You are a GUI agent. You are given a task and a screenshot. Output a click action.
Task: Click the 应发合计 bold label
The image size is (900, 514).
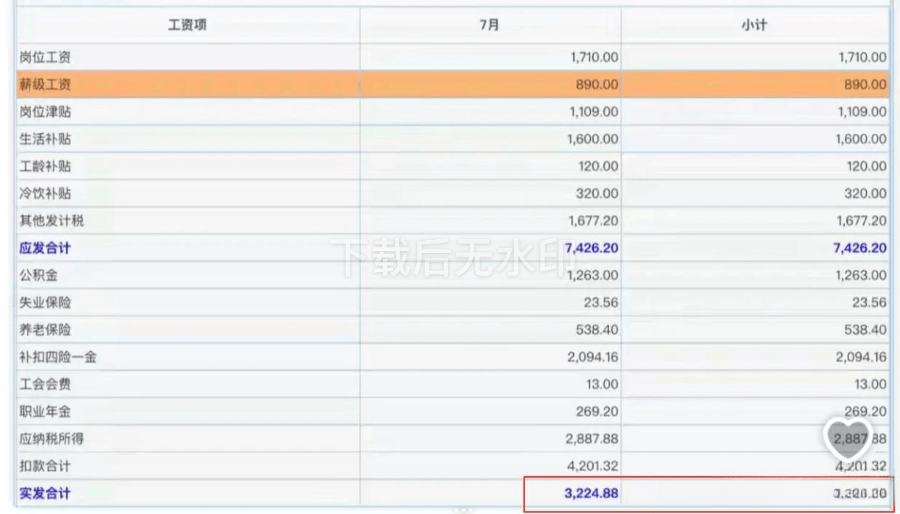[45, 248]
